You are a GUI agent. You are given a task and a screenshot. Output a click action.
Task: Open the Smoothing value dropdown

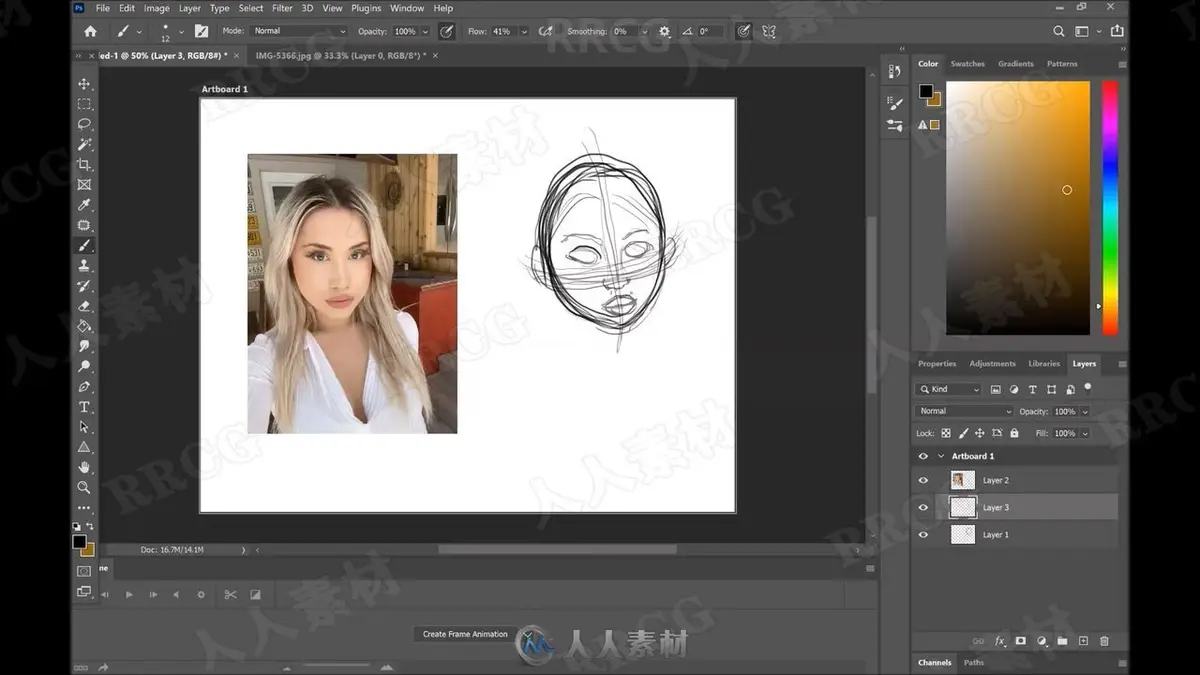[647, 31]
